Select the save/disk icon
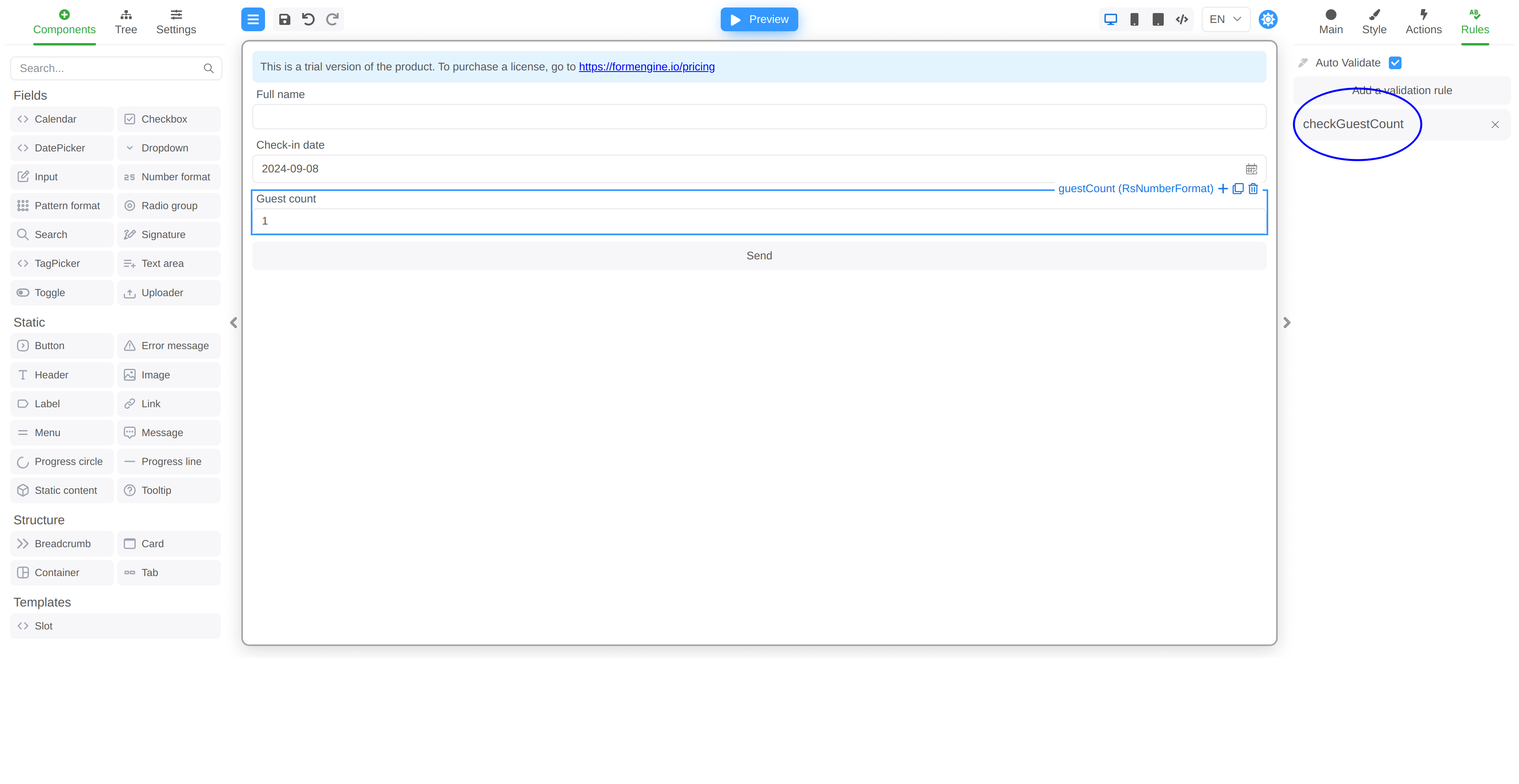This screenshot has width=1519, height=784. click(x=284, y=19)
